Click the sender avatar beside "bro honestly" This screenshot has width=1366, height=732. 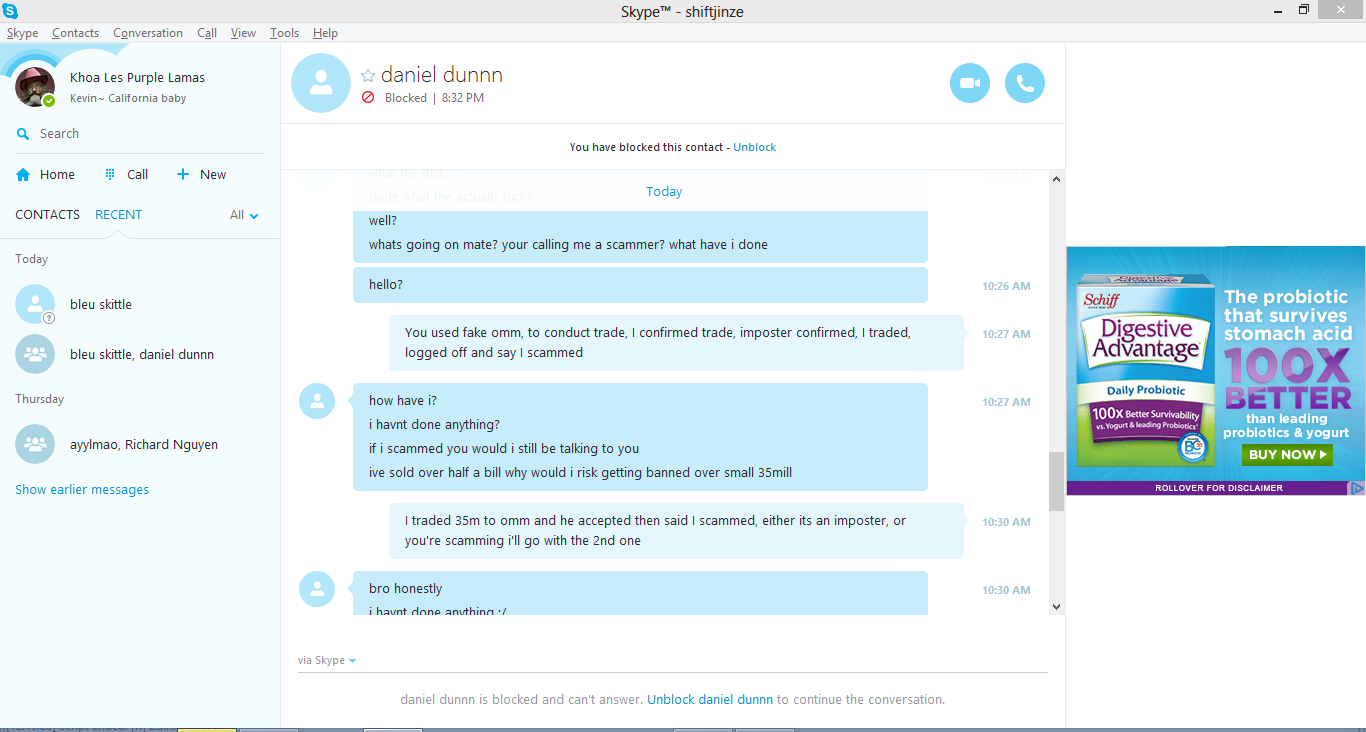point(317,589)
